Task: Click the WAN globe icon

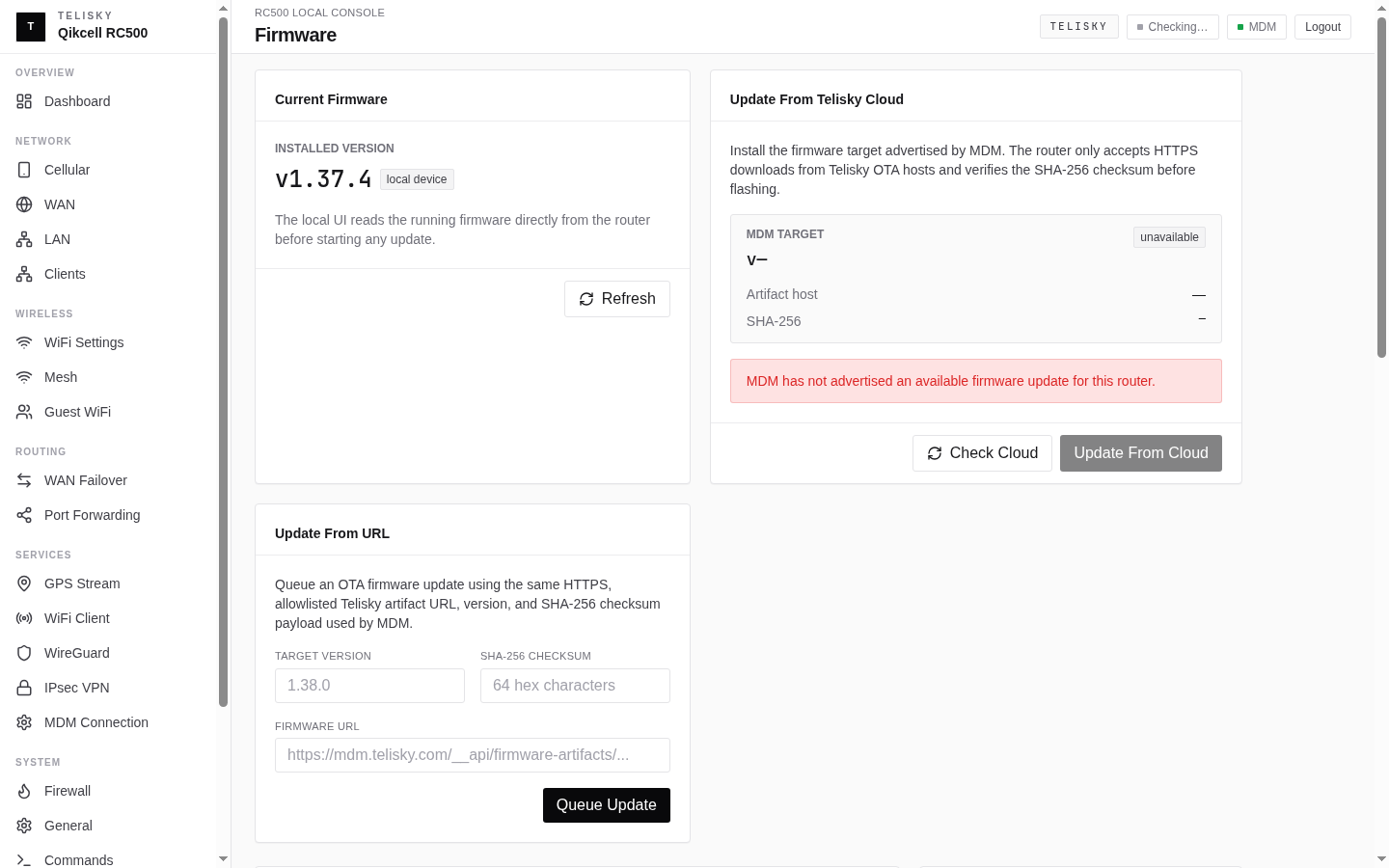Action: coord(24,204)
